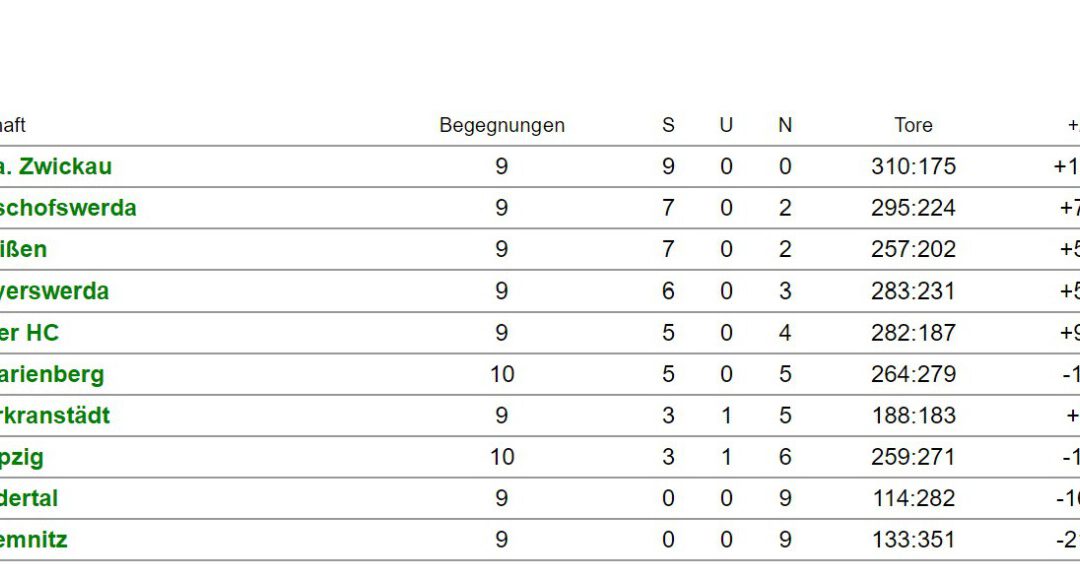Click the goals value 282:187

tap(913, 333)
